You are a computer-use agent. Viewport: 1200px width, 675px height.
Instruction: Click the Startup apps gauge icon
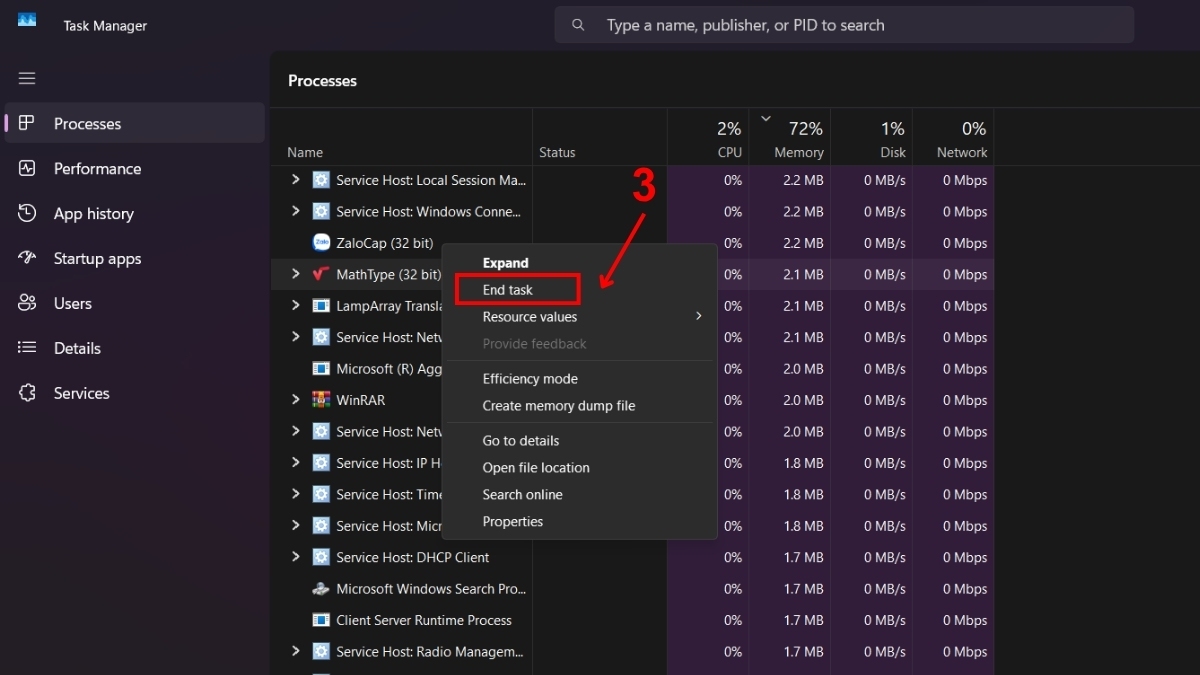click(27, 258)
